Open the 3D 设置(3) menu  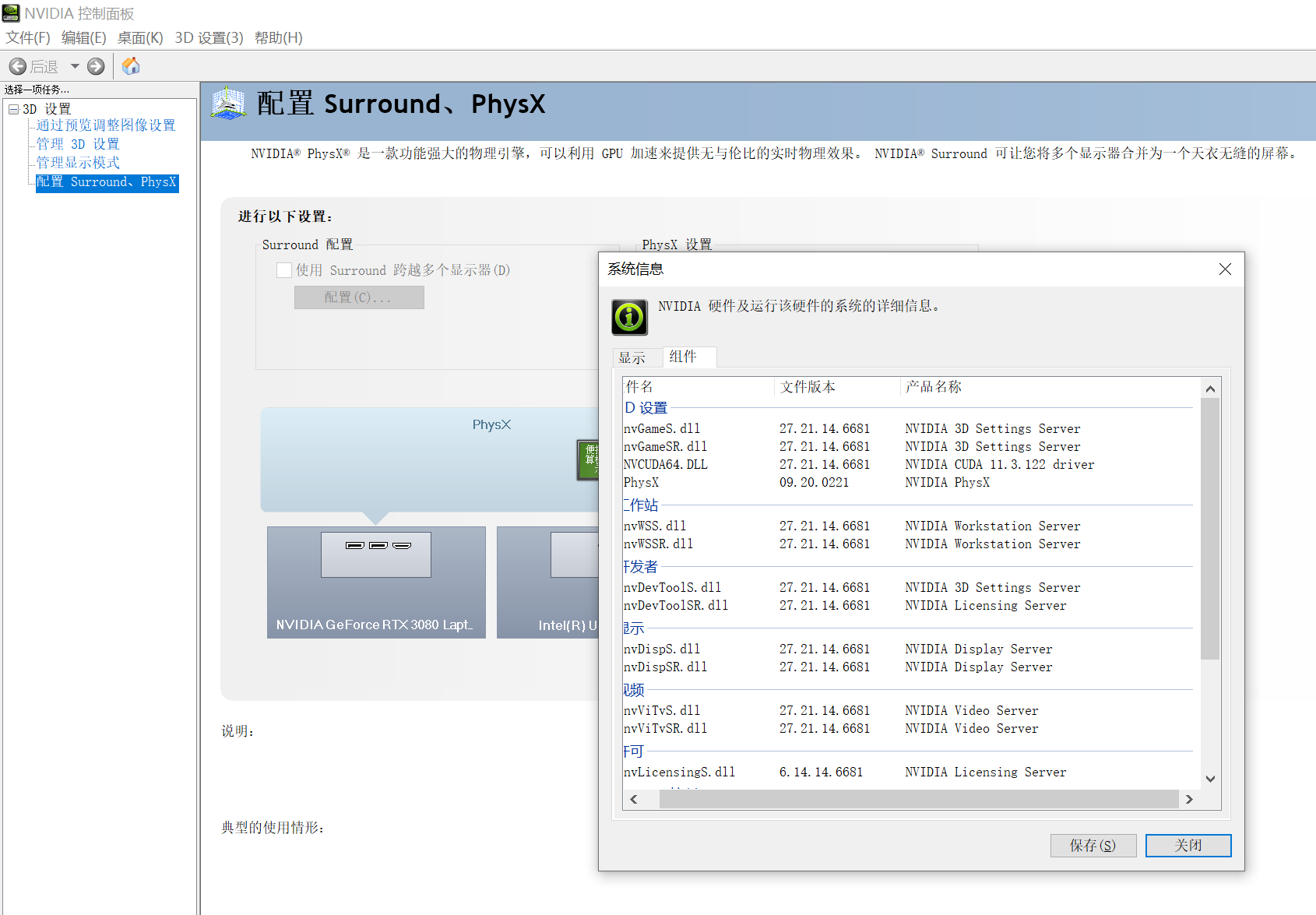[x=209, y=37]
